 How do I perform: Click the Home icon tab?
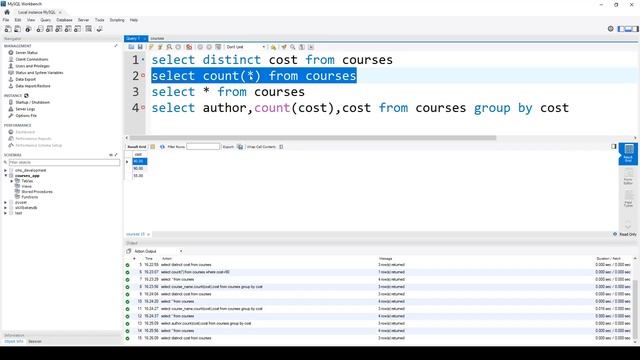[7, 12]
